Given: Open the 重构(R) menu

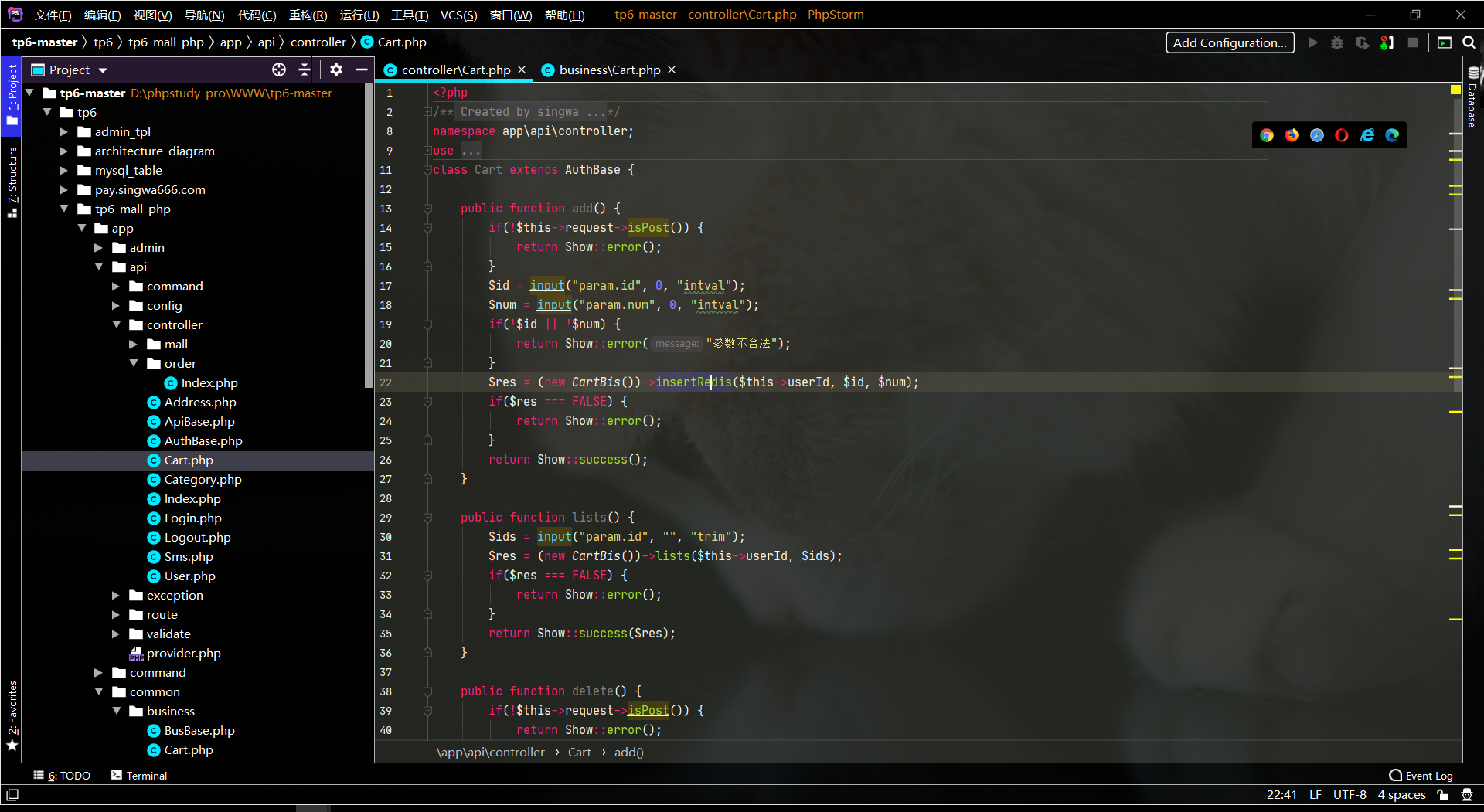Looking at the screenshot, I should (308, 15).
